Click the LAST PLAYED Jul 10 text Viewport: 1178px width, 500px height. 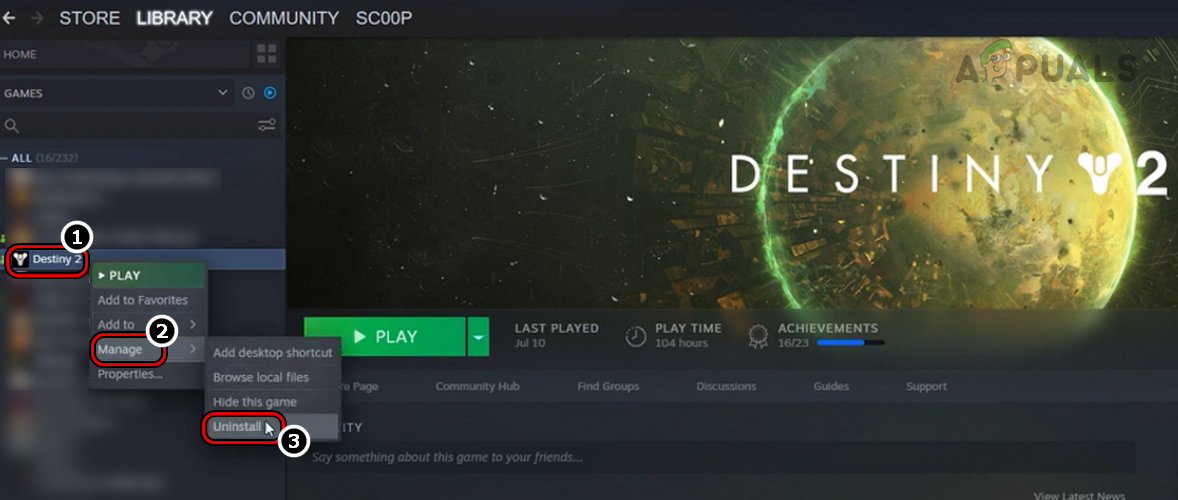pyautogui.click(x=557, y=335)
